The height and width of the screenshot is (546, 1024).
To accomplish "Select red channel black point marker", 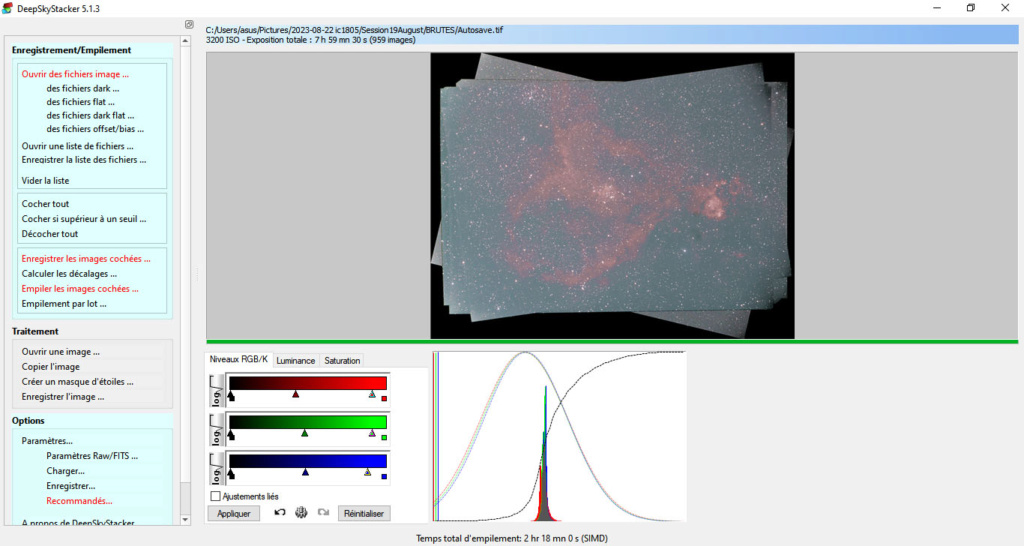I will coord(231,396).
